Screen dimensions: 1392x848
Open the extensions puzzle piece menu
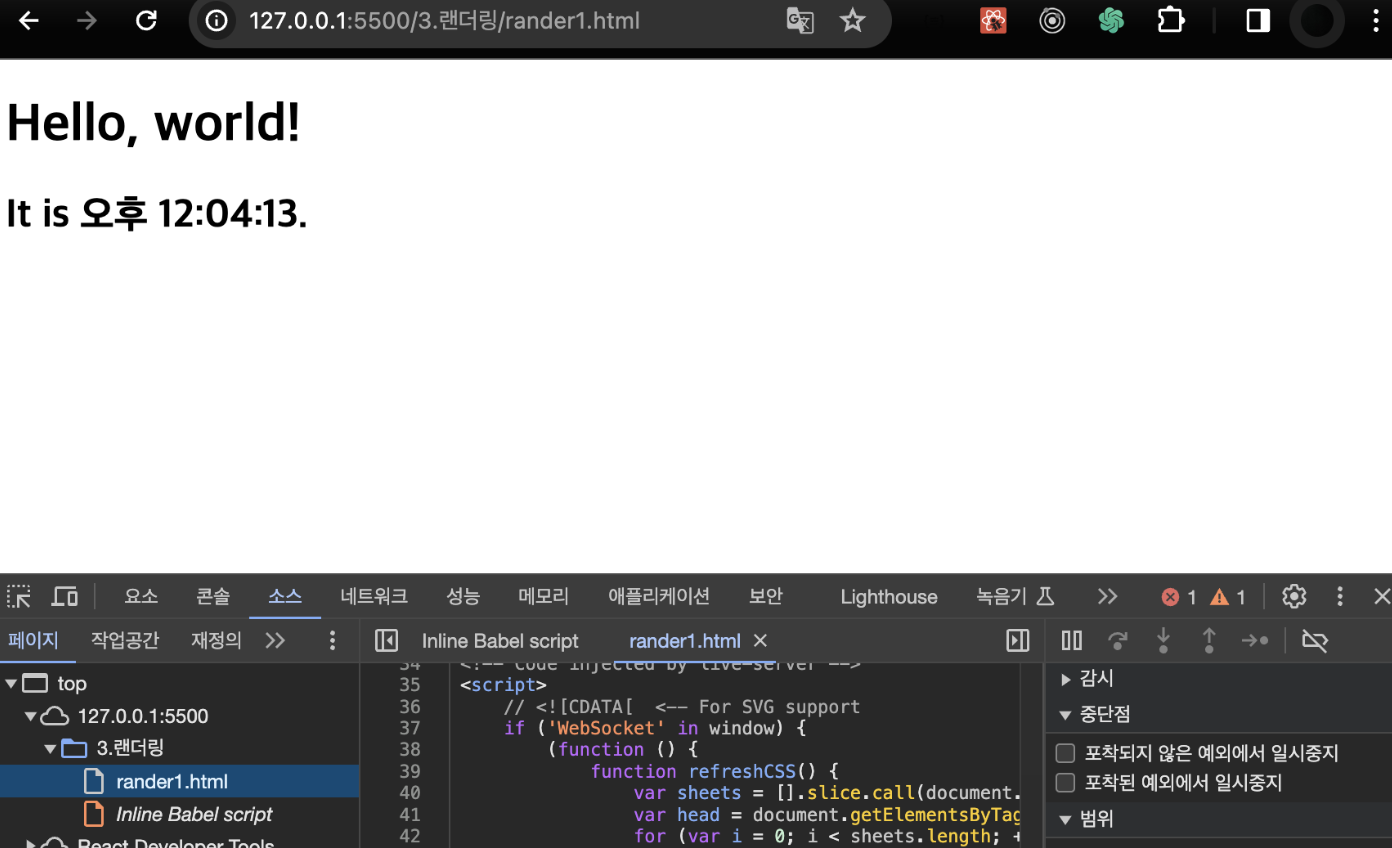[1171, 21]
